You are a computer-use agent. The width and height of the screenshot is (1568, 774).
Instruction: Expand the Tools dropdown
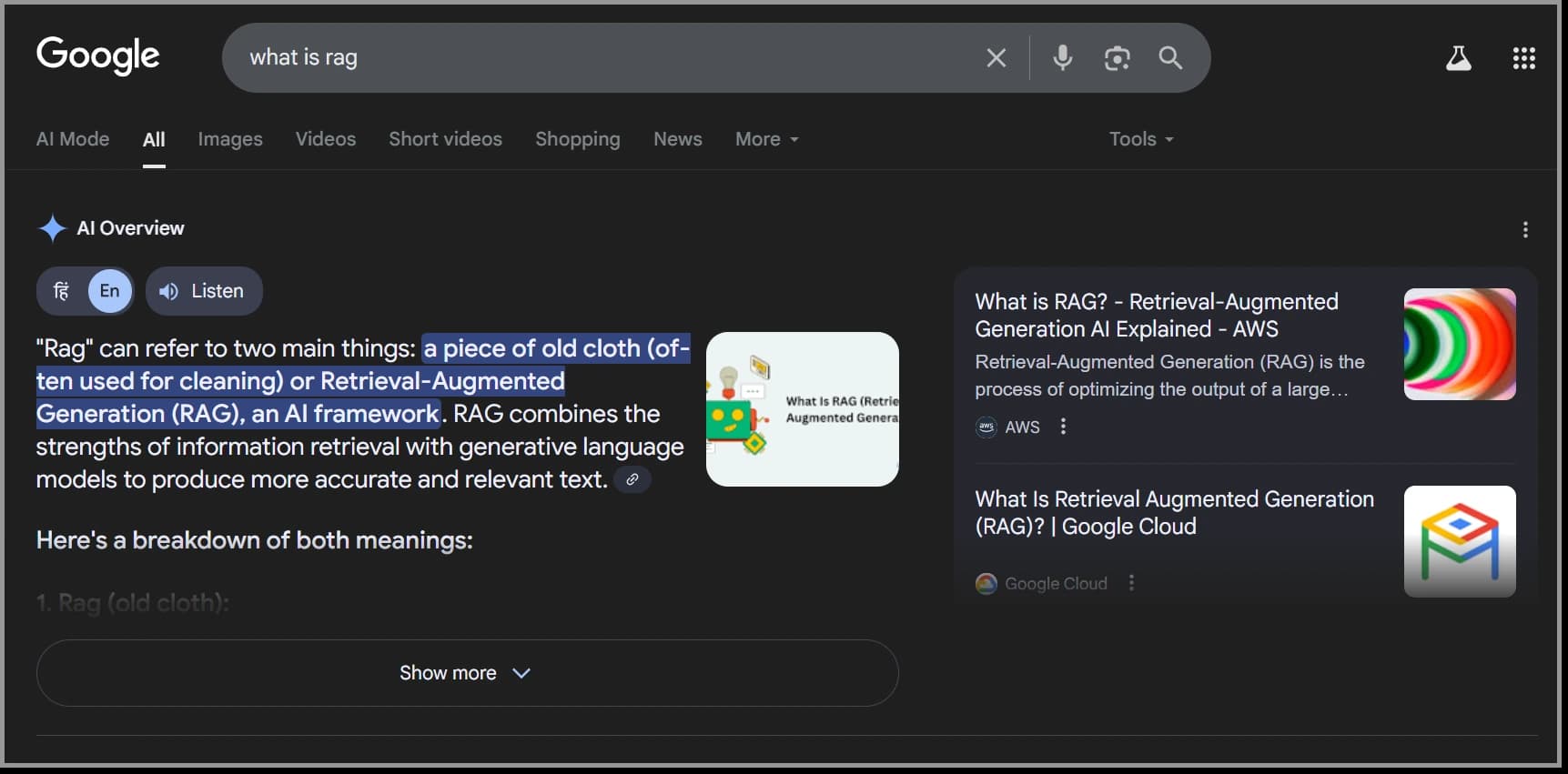[x=1141, y=139]
